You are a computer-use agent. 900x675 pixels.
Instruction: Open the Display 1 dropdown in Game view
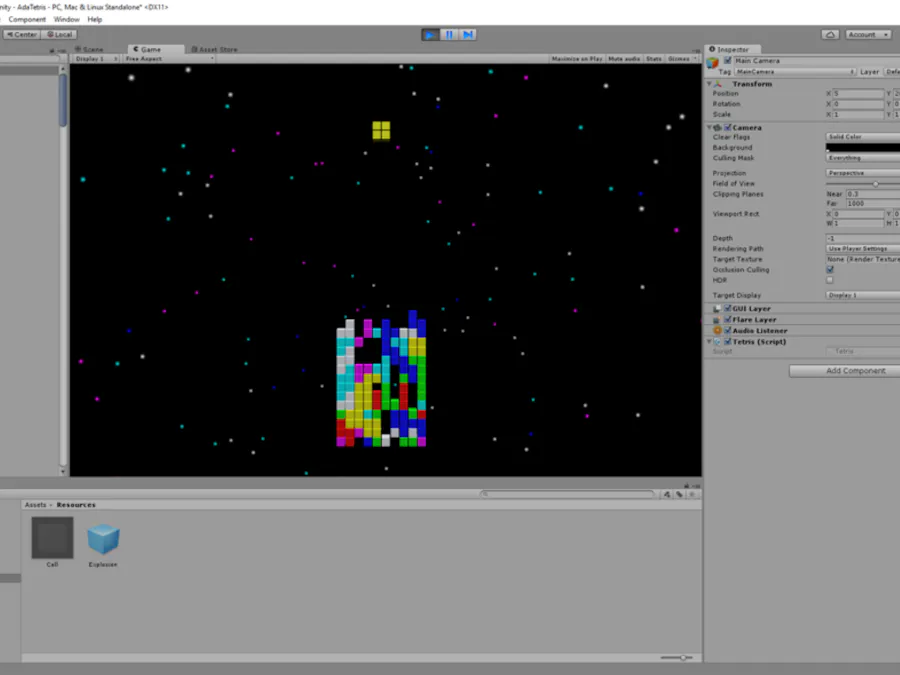pos(96,59)
